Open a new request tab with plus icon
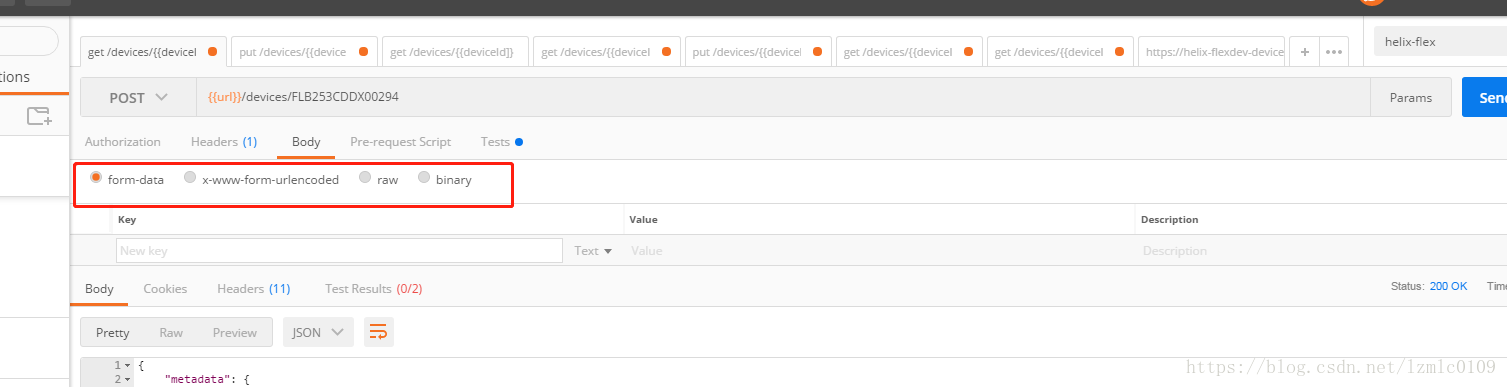This screenshot has height=387, width=1507. (x=1304, y=52)
